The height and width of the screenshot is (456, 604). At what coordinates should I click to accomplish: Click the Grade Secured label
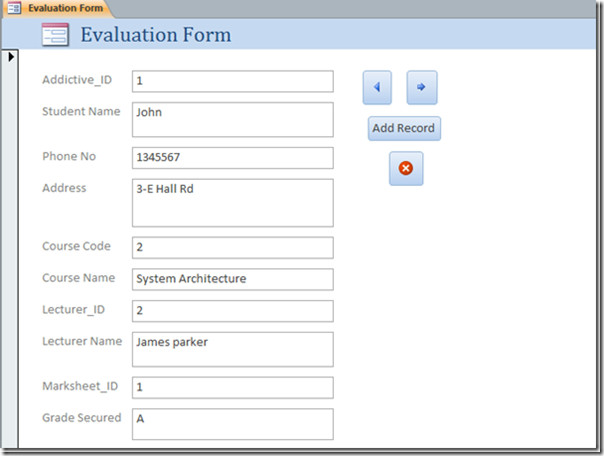82,417
